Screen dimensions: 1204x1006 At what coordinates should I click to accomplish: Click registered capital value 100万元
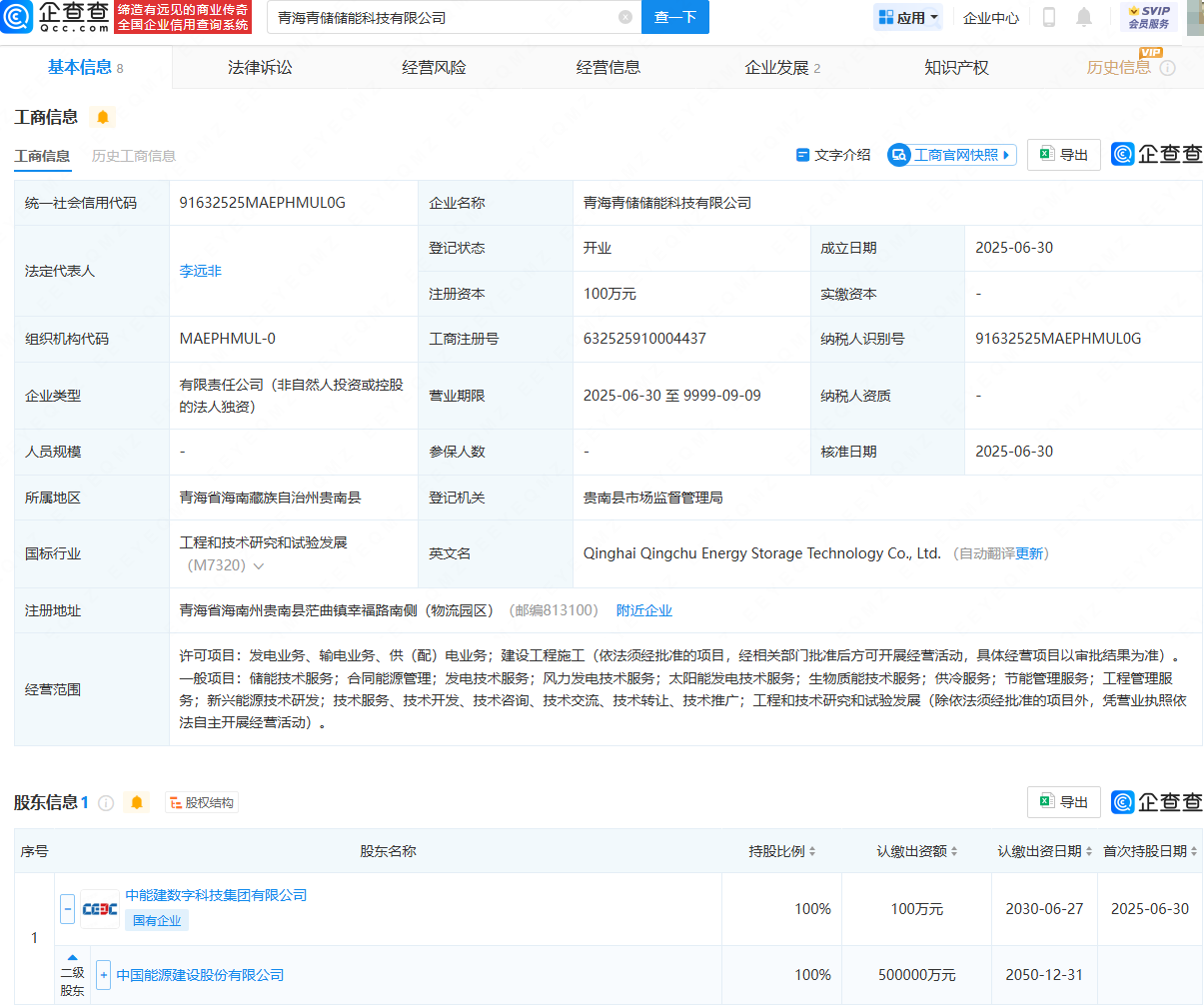pos(609,294)
